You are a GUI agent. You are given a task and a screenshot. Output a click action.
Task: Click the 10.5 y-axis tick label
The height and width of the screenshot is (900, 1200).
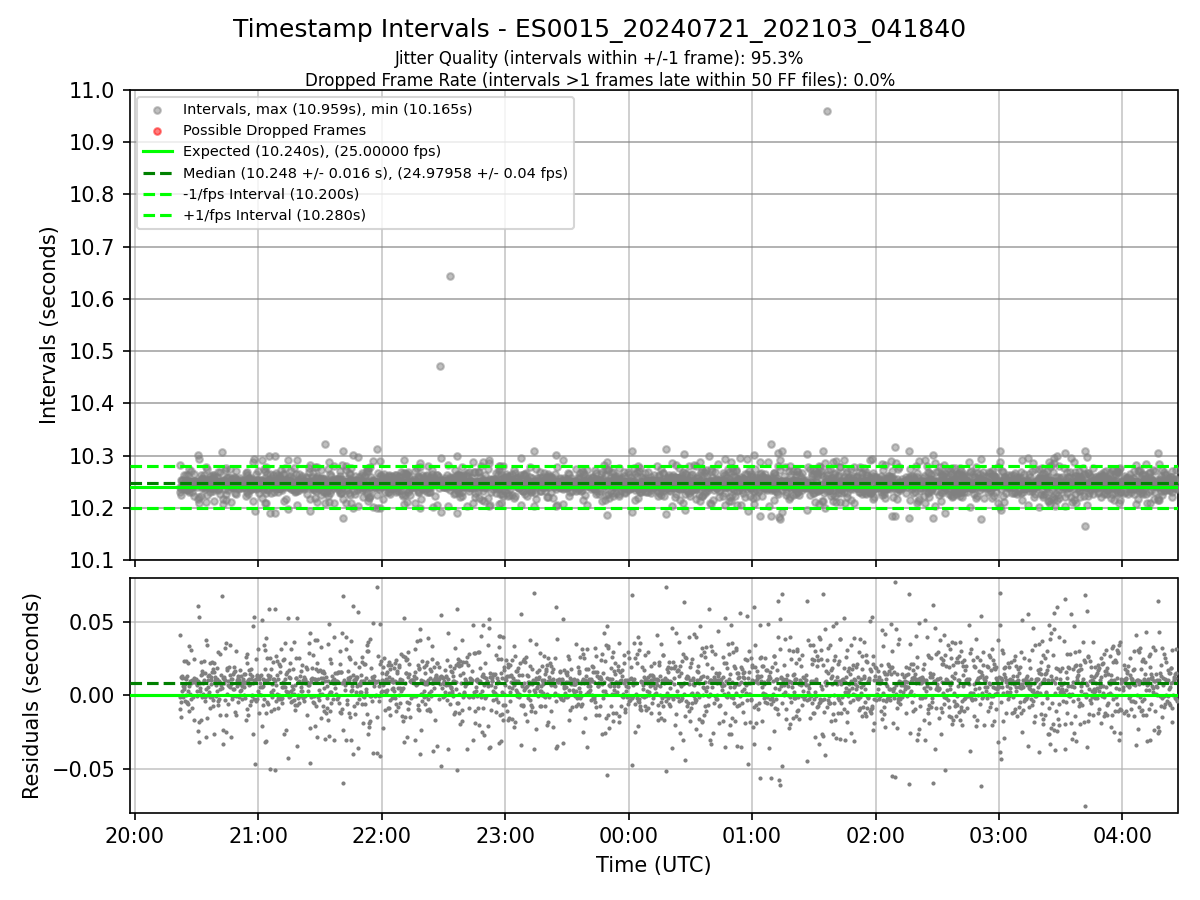click(x=93, y=351)
